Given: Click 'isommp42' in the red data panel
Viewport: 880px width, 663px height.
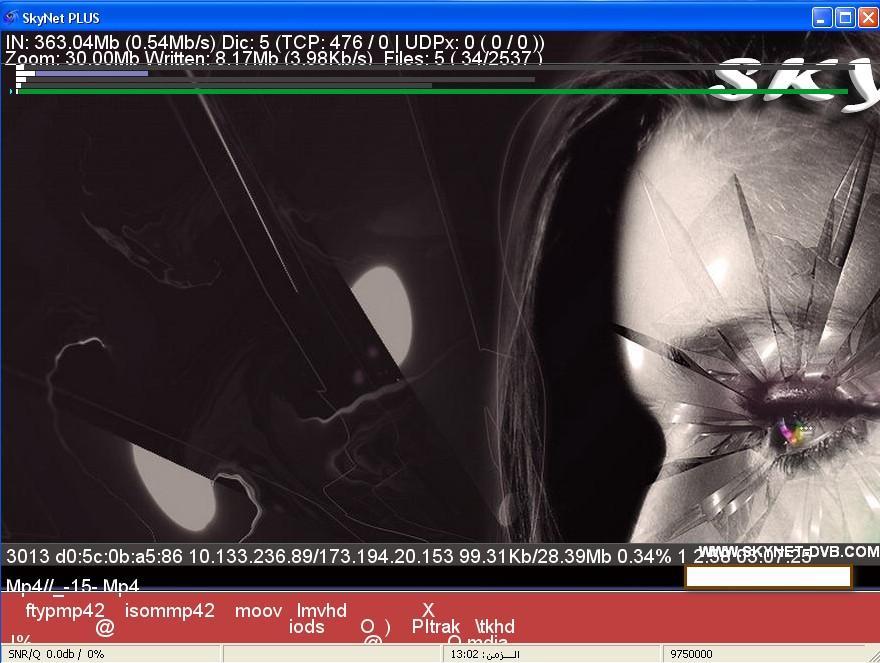Looking at the screenshot, I should (x=169, y=610).
